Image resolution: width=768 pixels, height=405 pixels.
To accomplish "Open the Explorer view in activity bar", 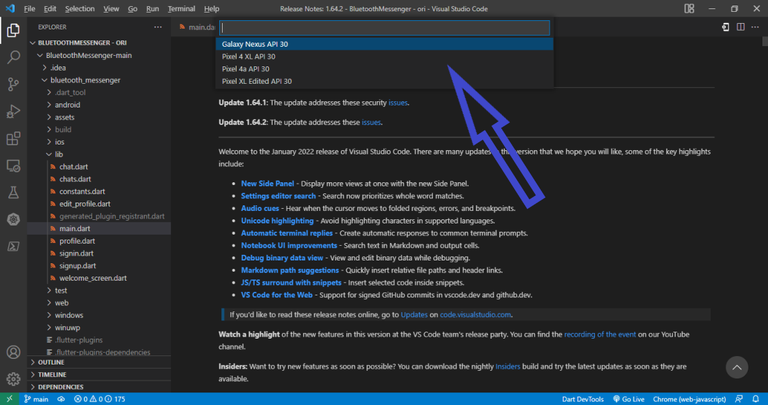I will 13,30.
